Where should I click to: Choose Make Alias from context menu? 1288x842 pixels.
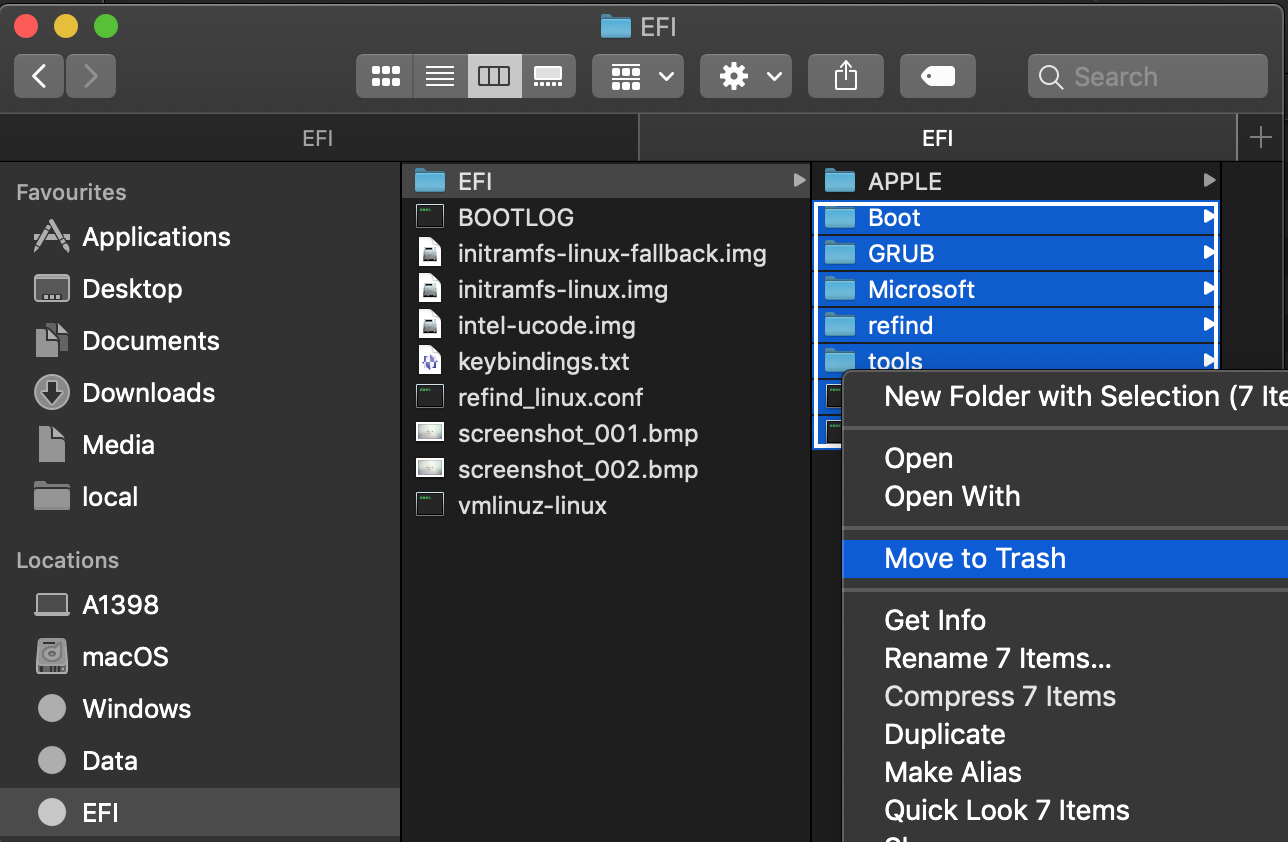(x=1066, y=773)
